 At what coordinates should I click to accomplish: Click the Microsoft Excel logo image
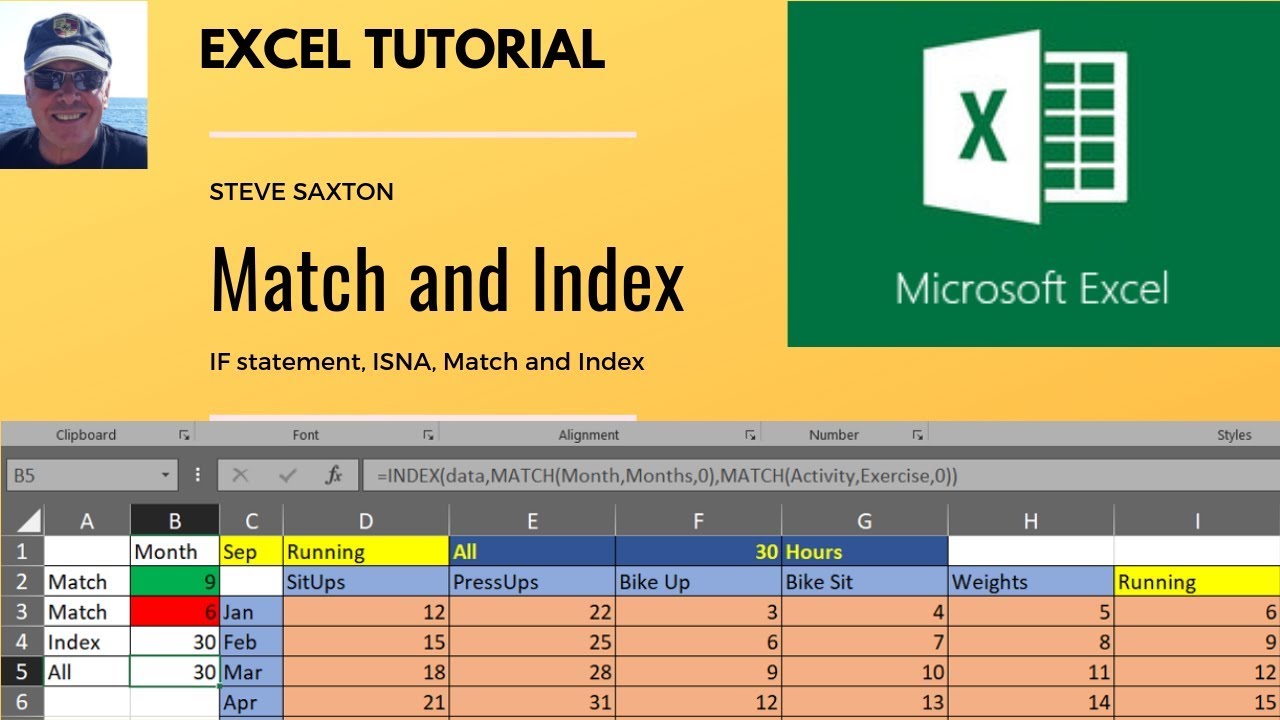[x=1034, y=174]
